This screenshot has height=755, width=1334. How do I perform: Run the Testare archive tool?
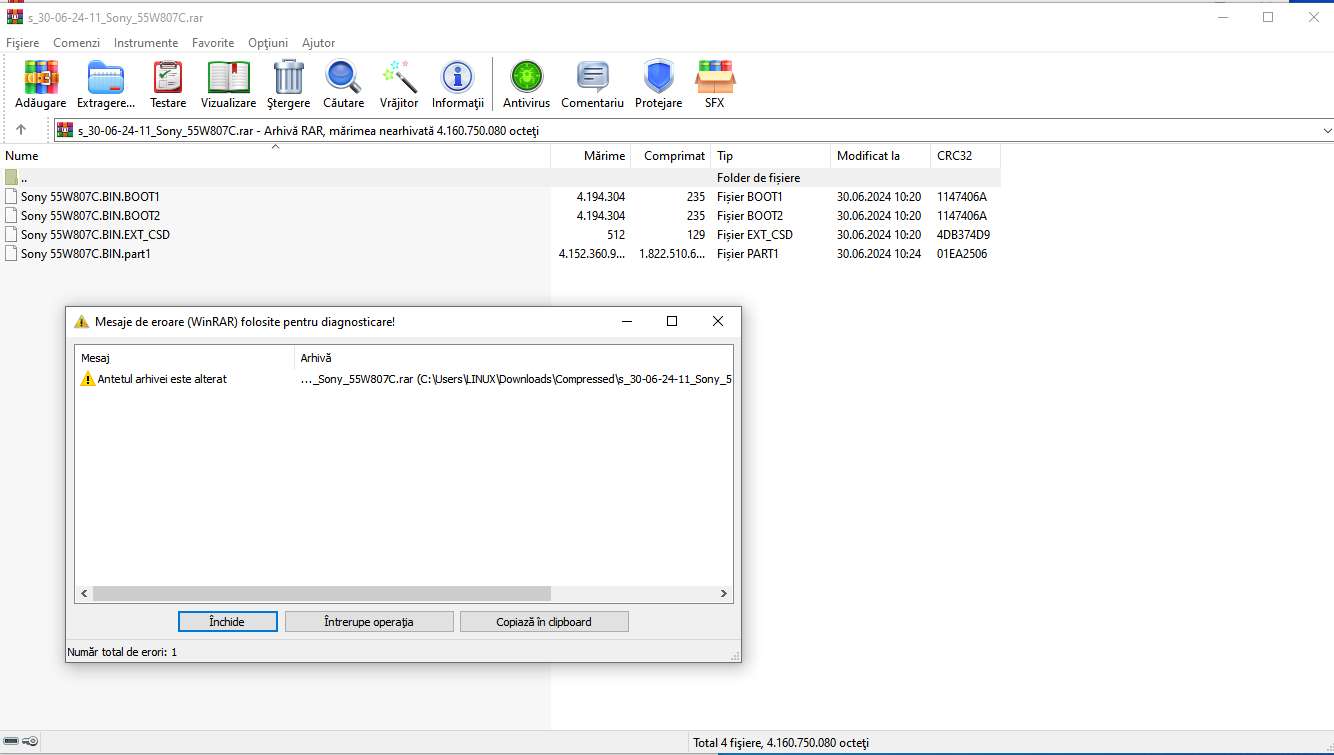(x=168, y=77)
